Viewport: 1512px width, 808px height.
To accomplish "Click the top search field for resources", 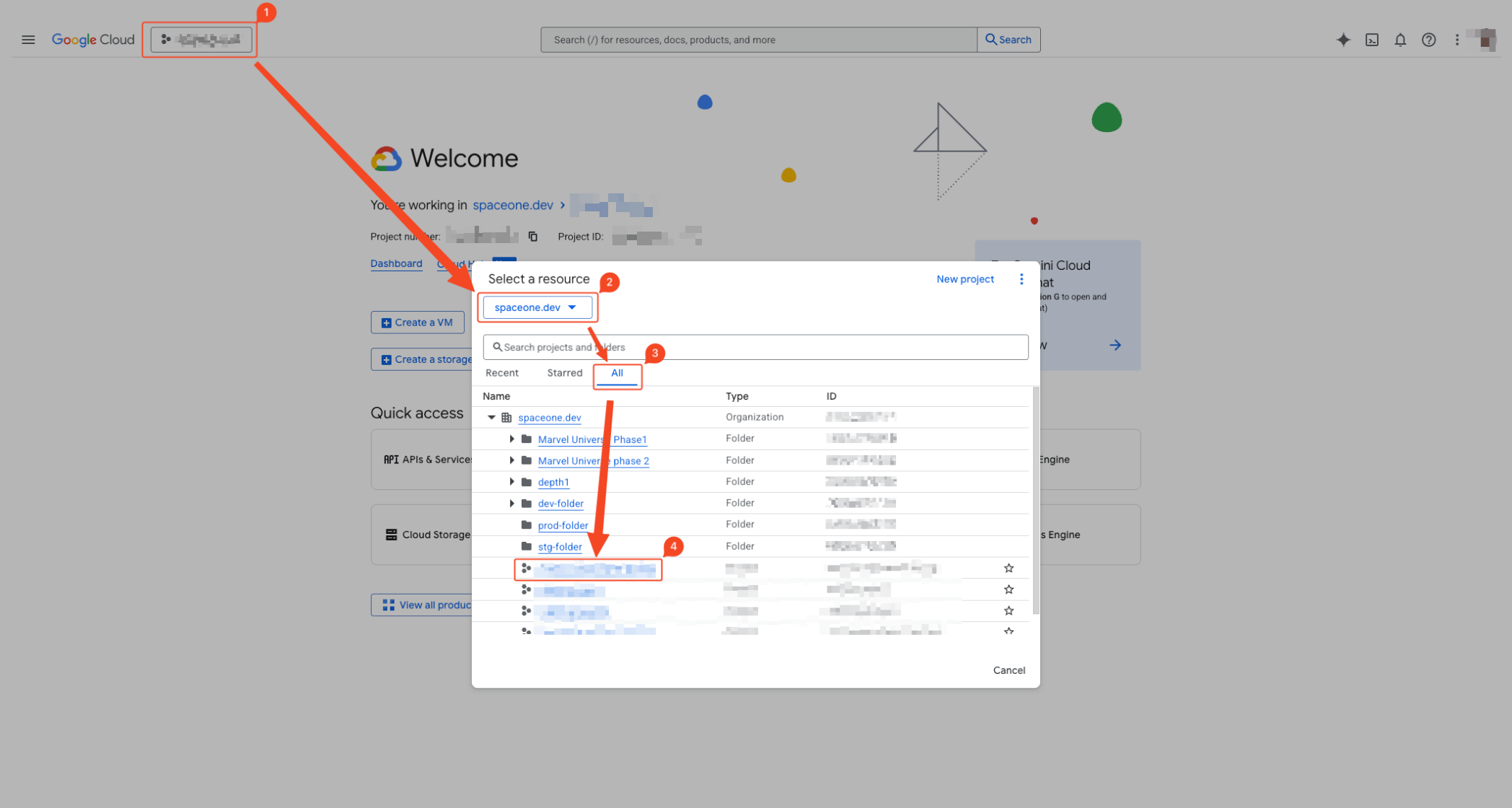I will coord(758,40).
